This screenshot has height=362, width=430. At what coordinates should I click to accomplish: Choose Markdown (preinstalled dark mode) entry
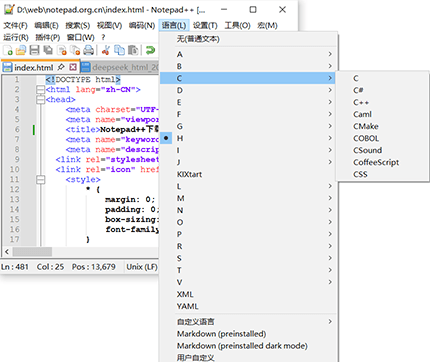[249, 346]
